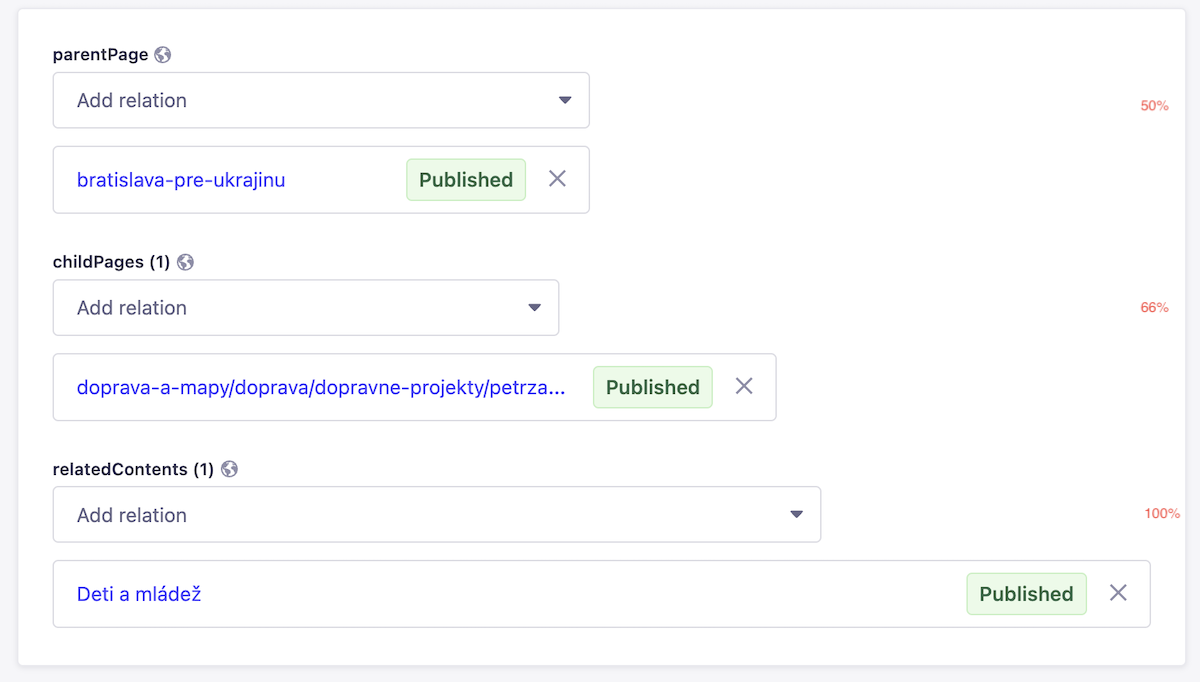Click the globe icon beside childPages label

(x=185, y=261)
